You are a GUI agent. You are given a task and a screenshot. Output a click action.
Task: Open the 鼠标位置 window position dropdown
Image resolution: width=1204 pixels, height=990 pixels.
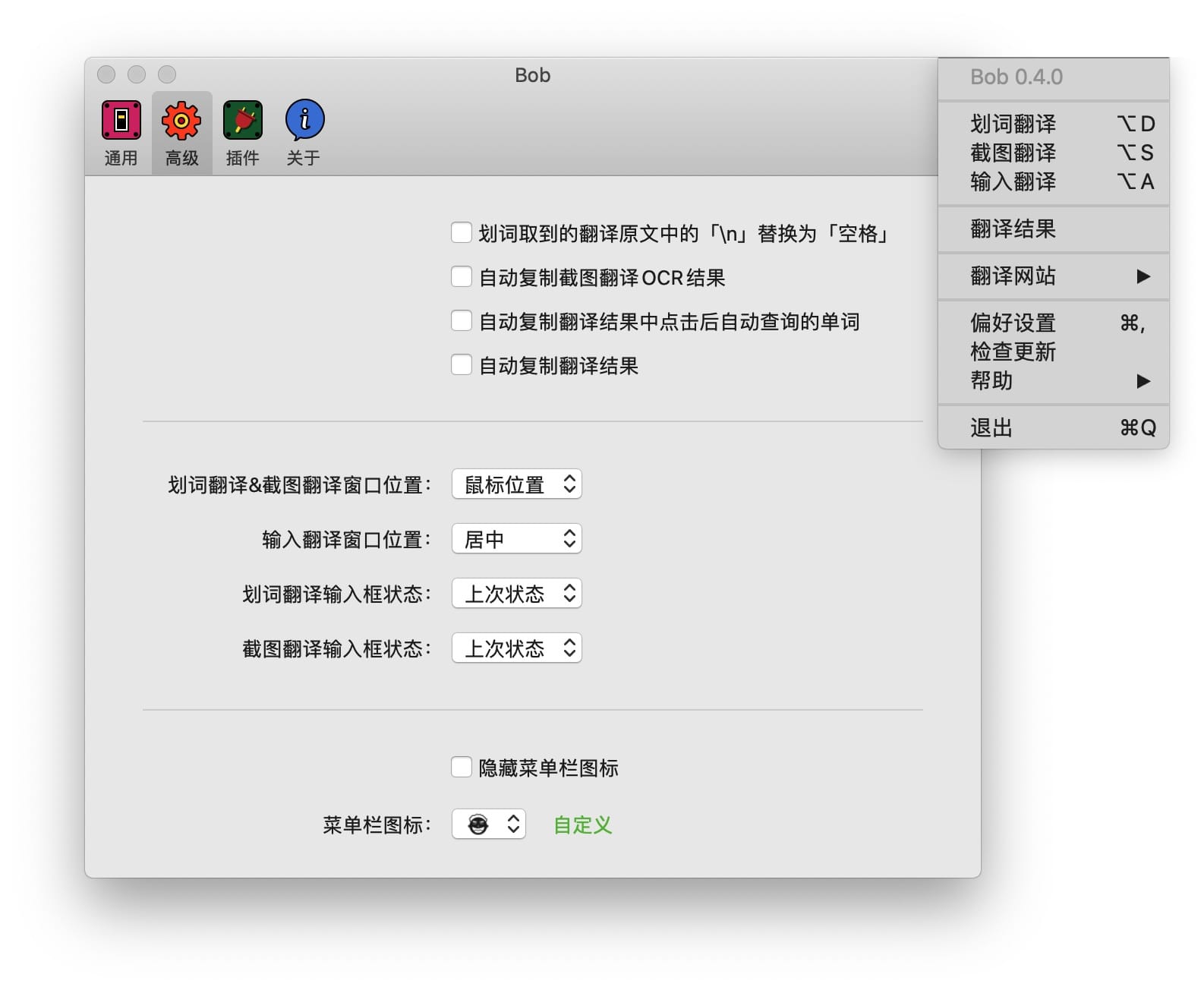click(x=517, y=484)
